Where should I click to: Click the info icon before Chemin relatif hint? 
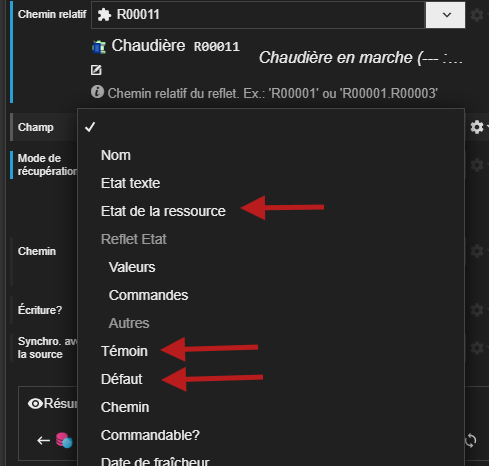point(97,92)
